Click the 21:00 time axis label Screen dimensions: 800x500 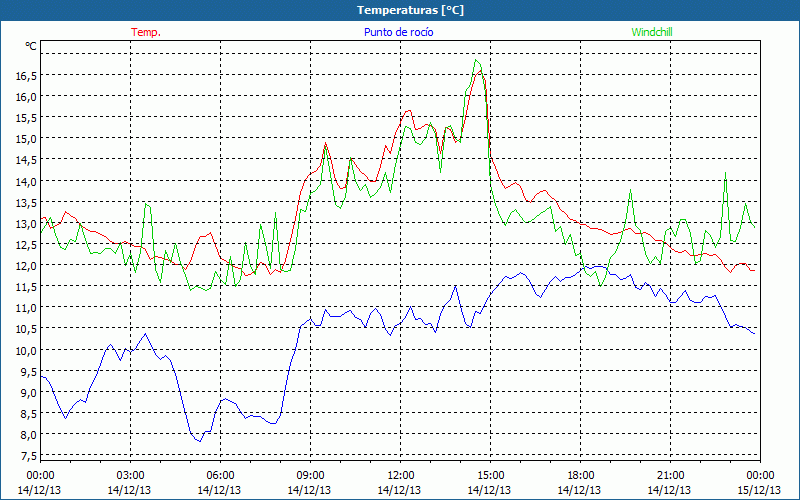(671, 475)
